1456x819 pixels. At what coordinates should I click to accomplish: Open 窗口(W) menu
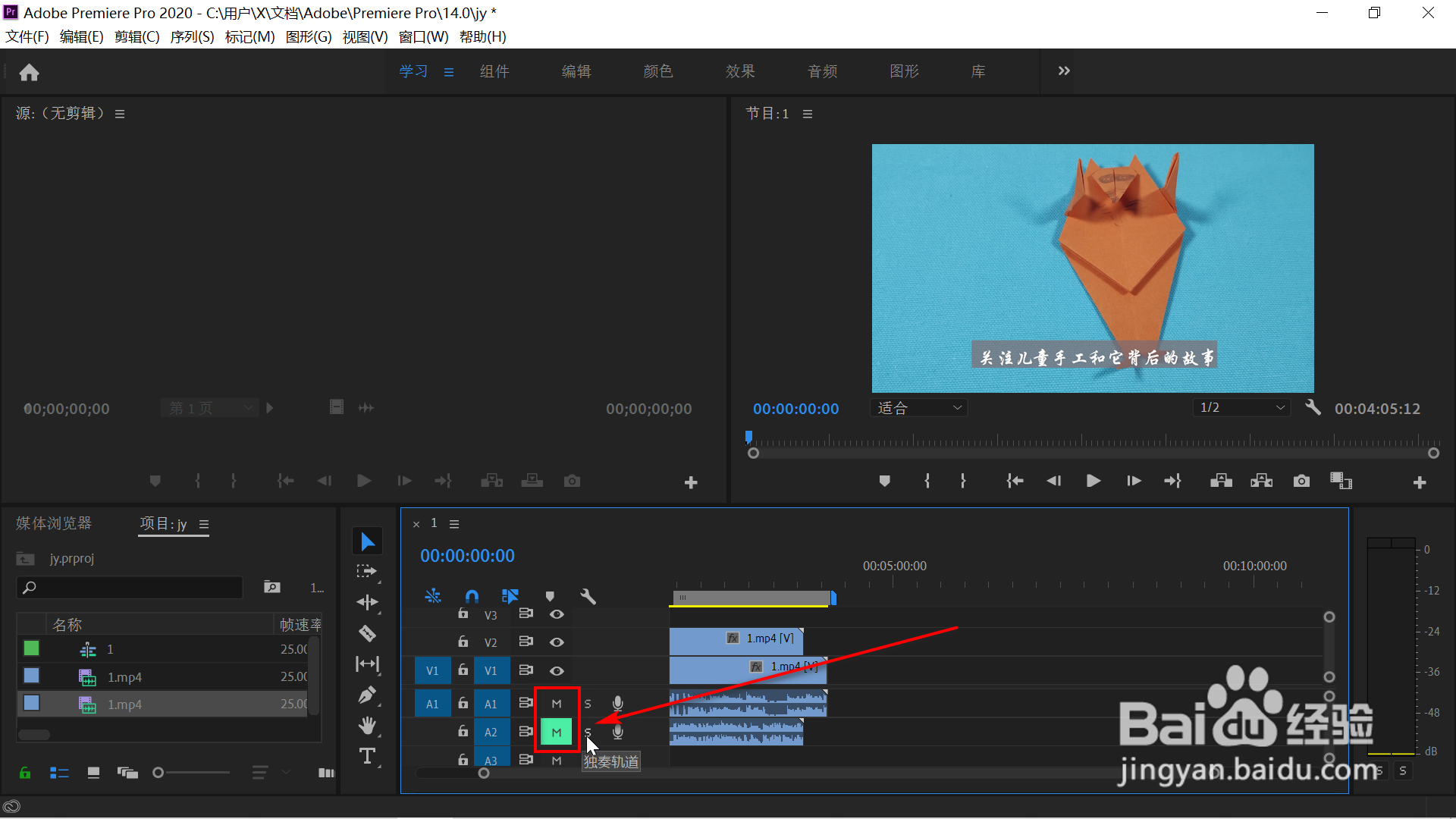(x=424, y=37)
